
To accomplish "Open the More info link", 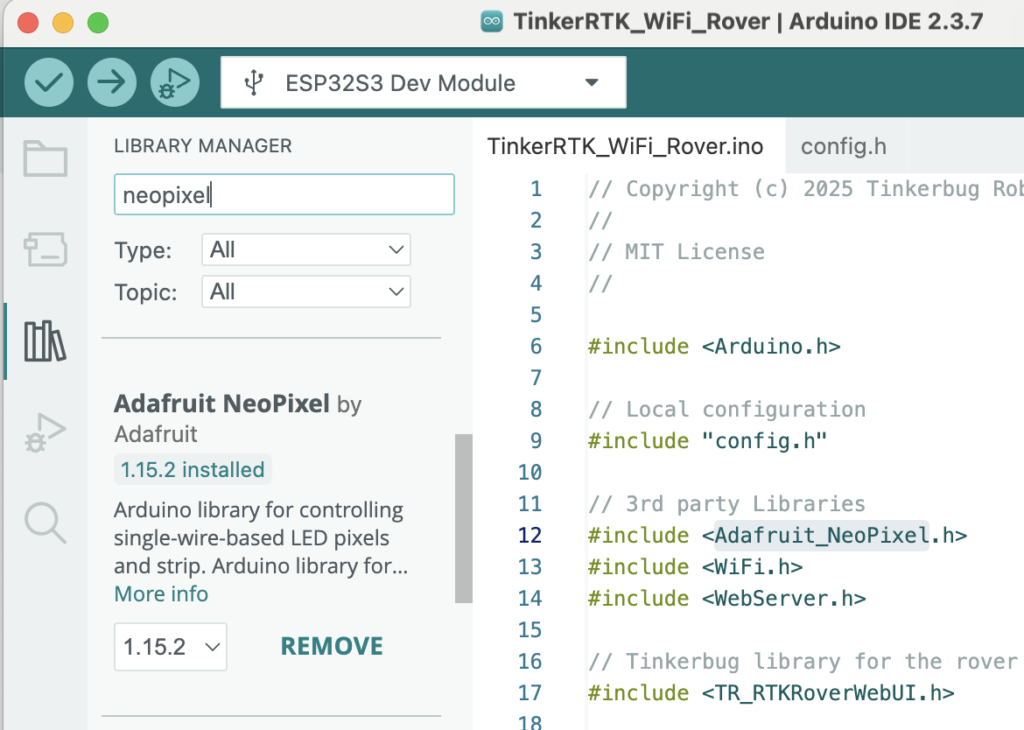I will click(x=161, y=594).
